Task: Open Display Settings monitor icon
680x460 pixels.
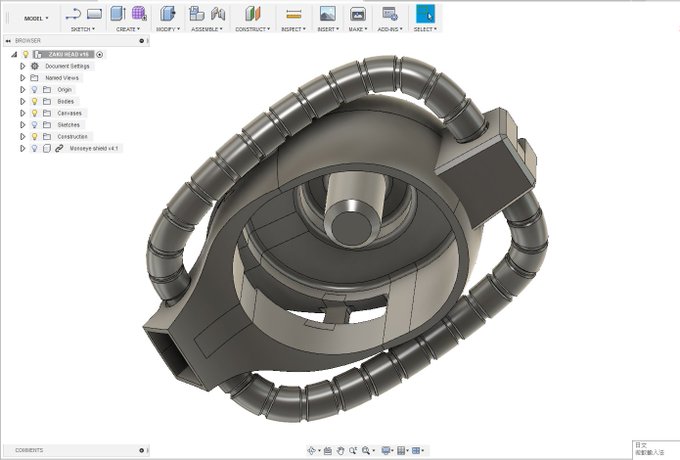Action: pyautogui.click(x=386, y=451)
